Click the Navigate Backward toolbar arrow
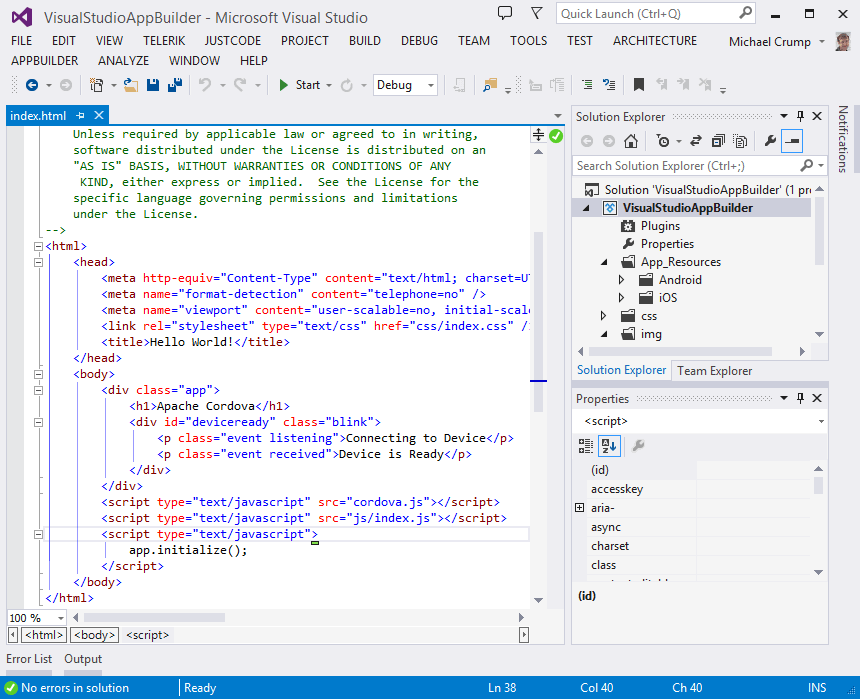Screen dimensions: 860x699 32,86
